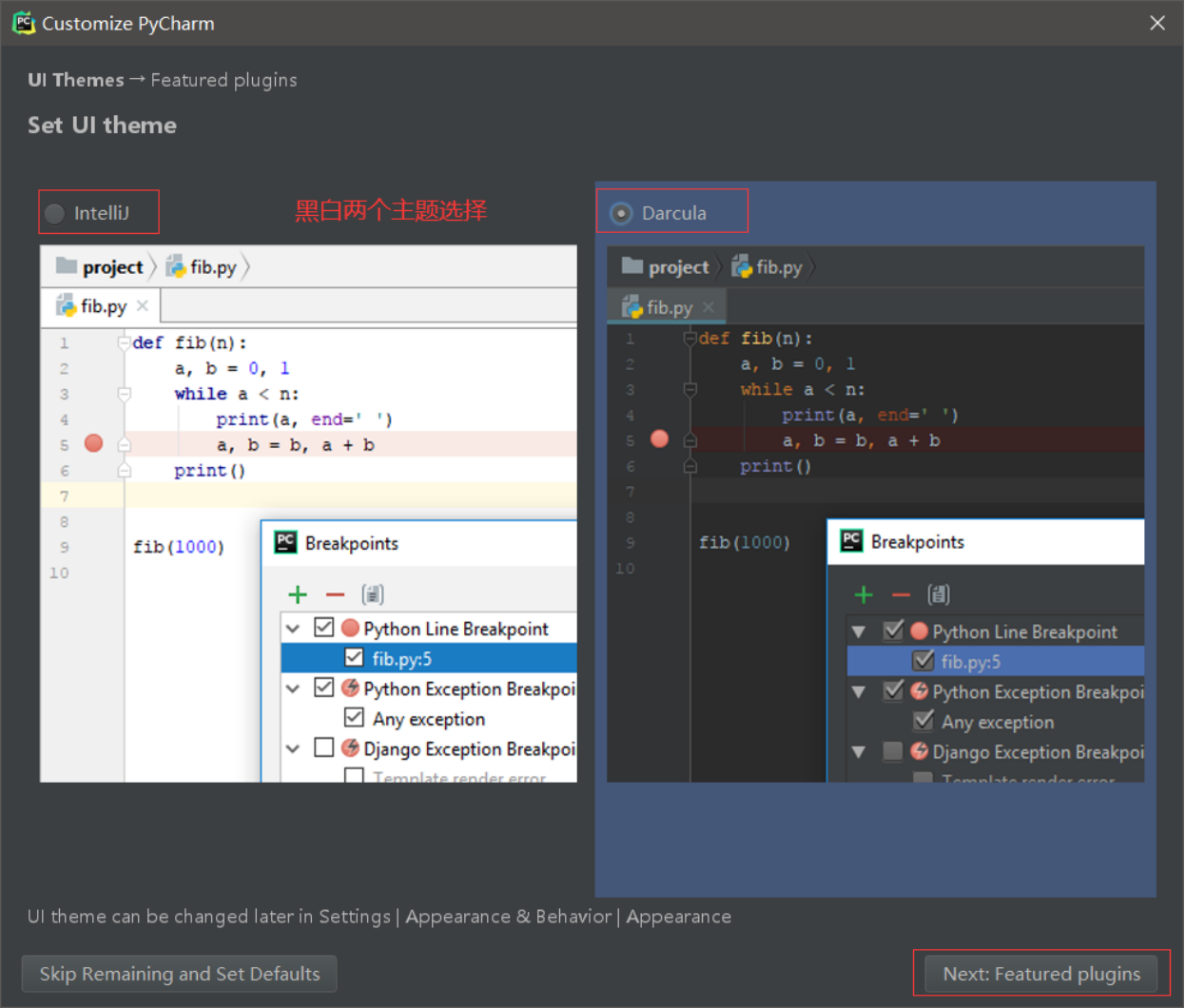Click the PyCharm logo in title bar

point(24,23)
